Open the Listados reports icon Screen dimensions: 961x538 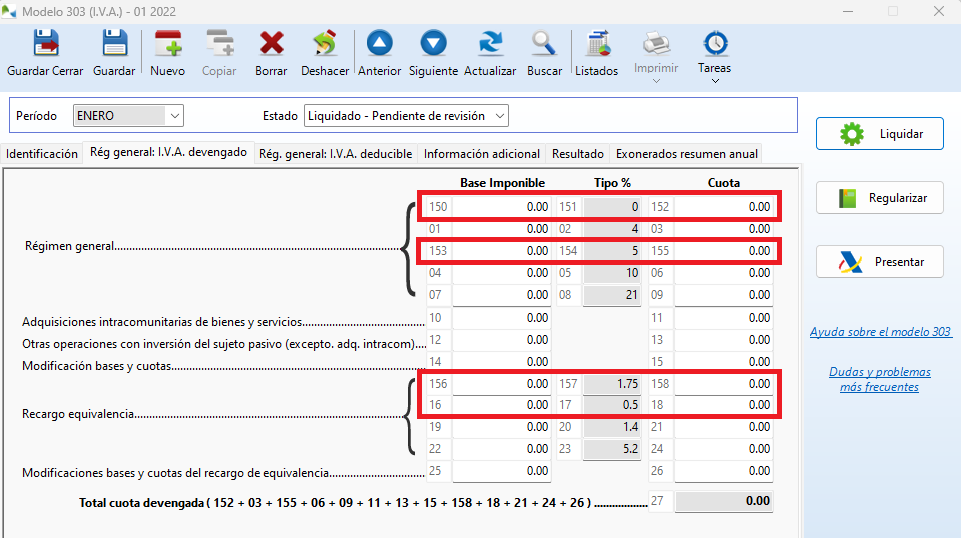596,45
